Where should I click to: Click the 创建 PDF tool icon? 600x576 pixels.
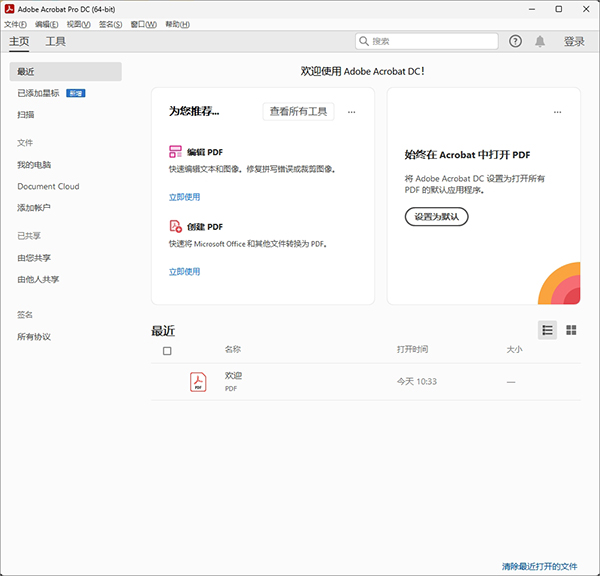coord(175,226)
